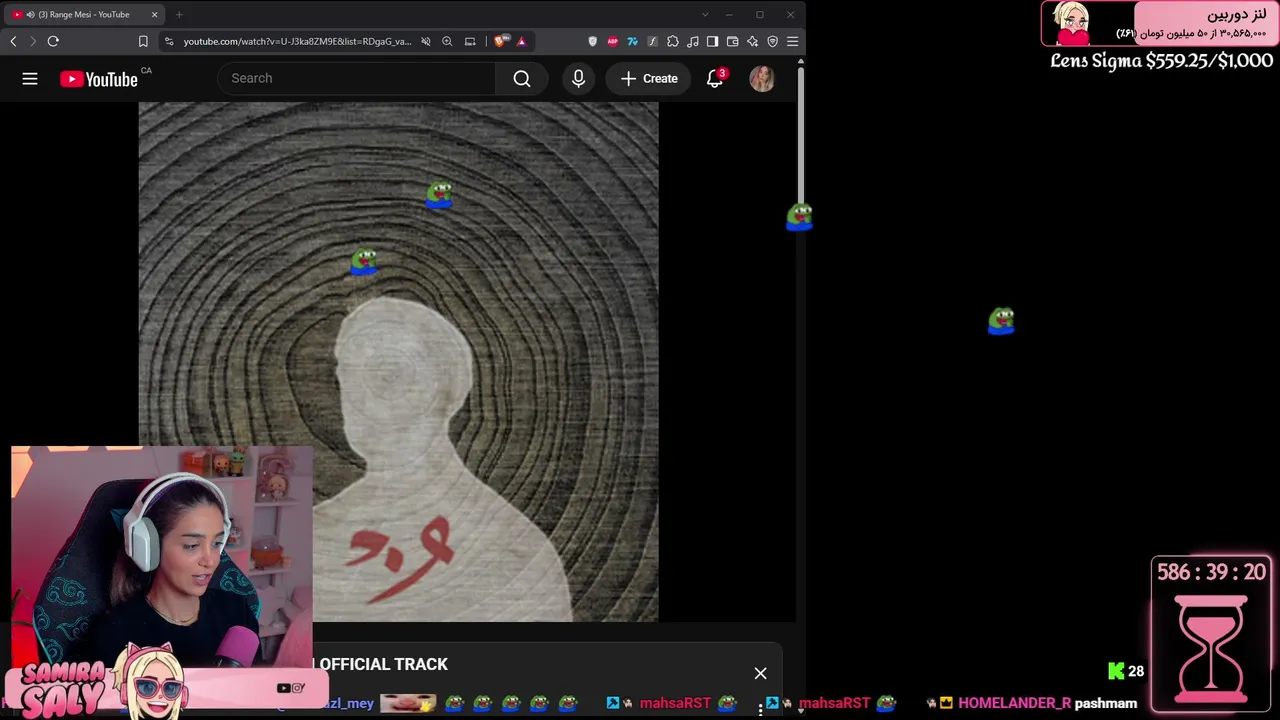Click the OFFICIAL TRACK title text

[x=383, y=664]
